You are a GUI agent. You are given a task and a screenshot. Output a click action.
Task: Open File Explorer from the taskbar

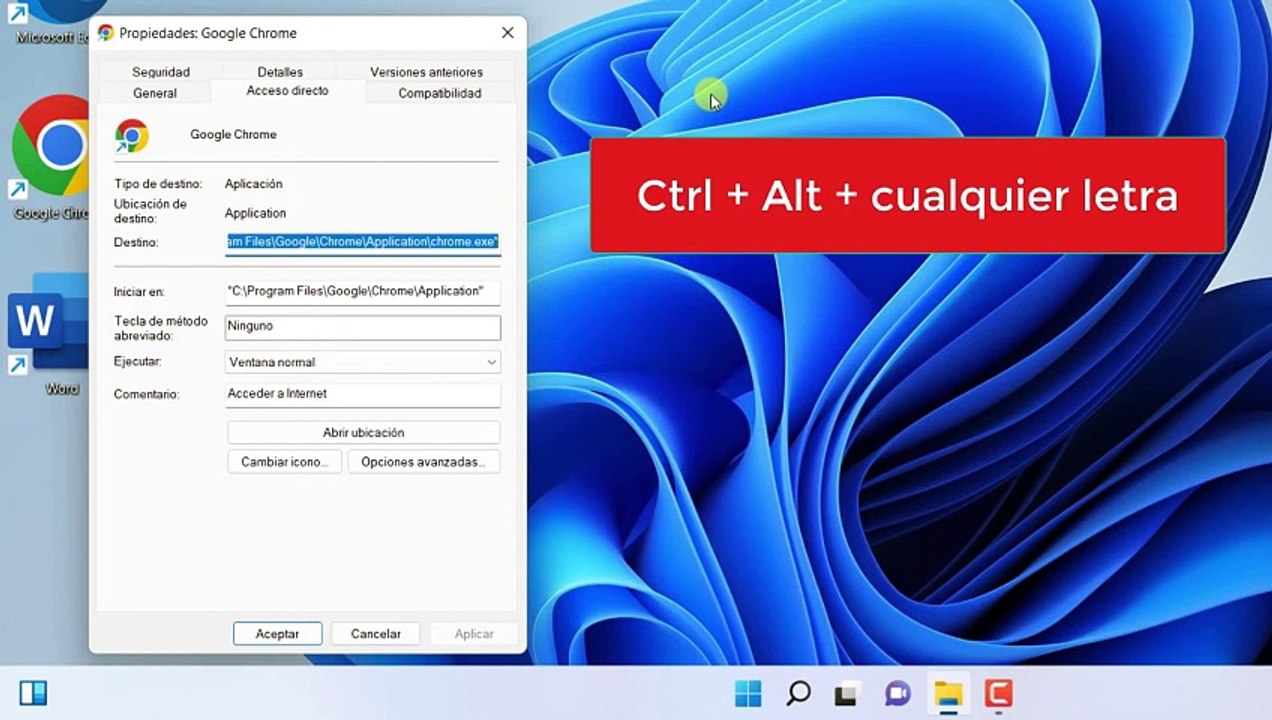[x=948, y=693]
